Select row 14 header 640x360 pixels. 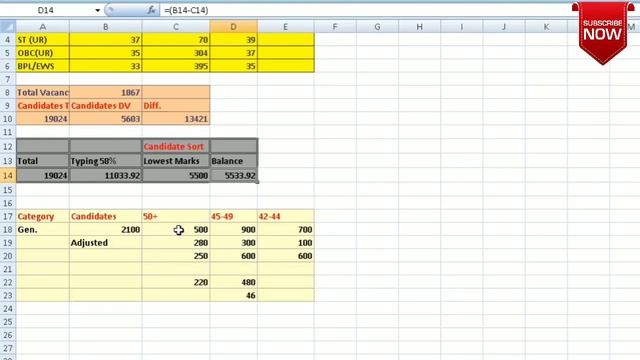coord(8,176)
